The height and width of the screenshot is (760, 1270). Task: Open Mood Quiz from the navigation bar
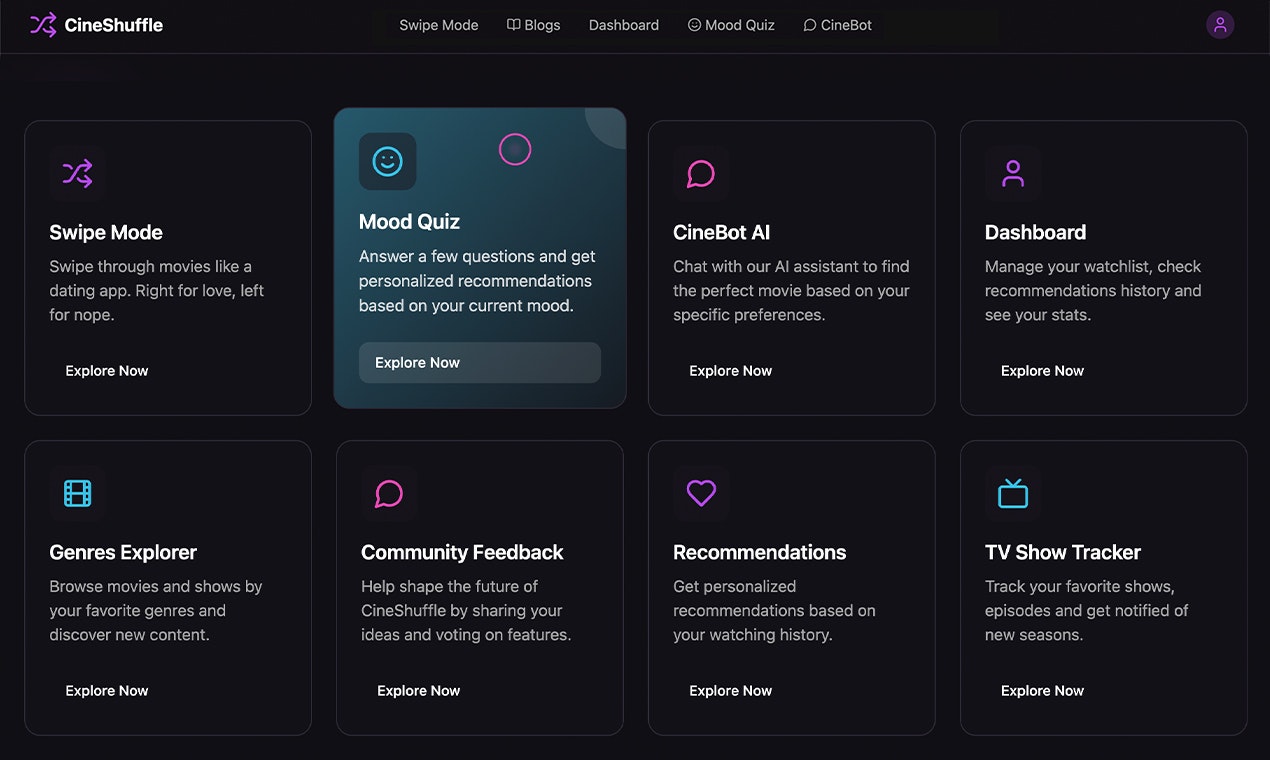tap(731, 25)
